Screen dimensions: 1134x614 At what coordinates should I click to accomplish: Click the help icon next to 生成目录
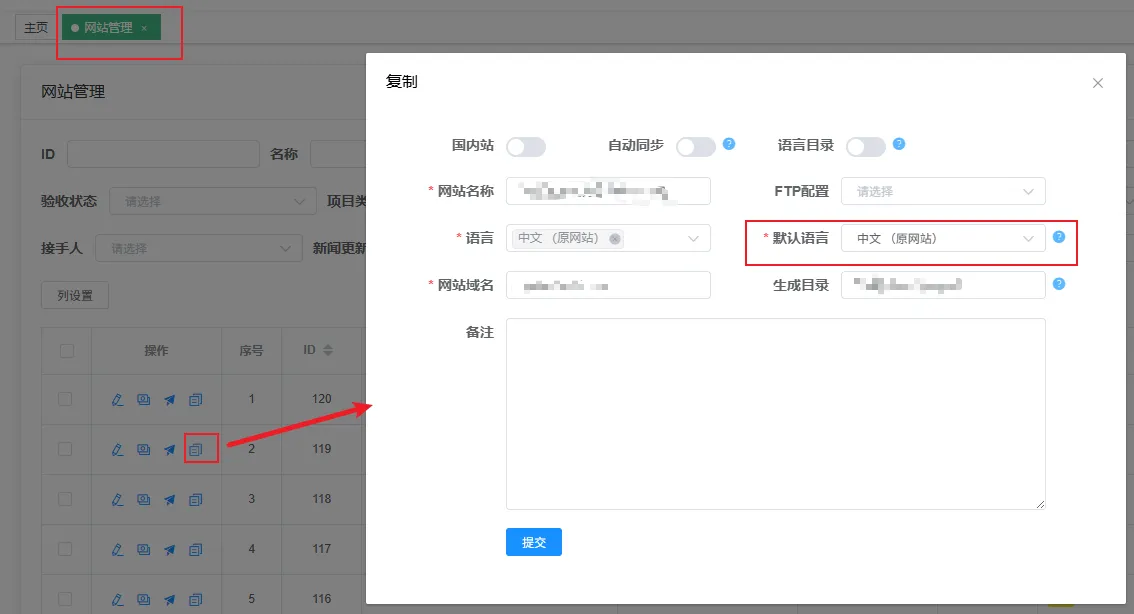pos(1059,285)
